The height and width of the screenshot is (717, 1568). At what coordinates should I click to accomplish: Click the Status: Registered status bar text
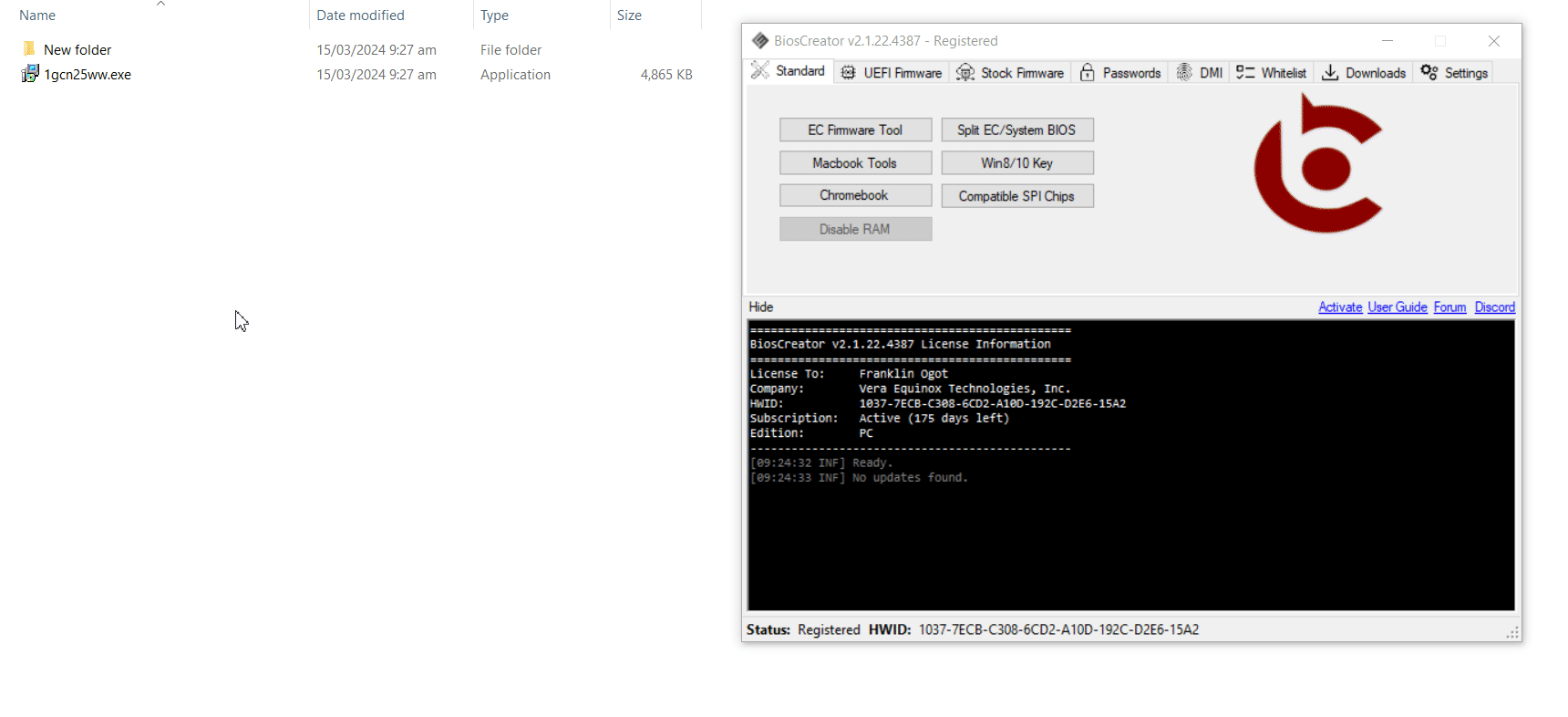click(x=803, y=629)
